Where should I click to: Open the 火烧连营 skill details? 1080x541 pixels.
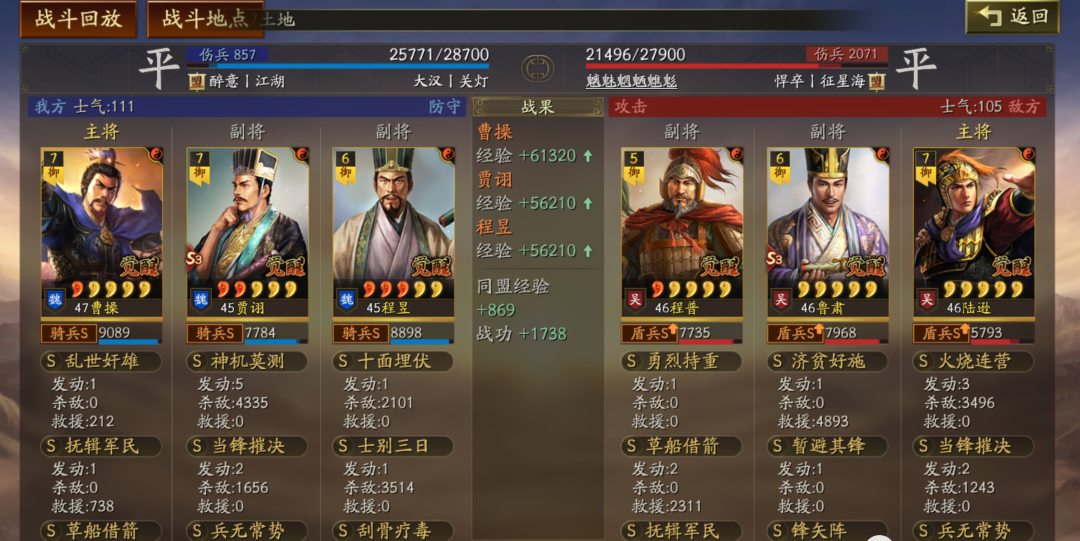973,361
